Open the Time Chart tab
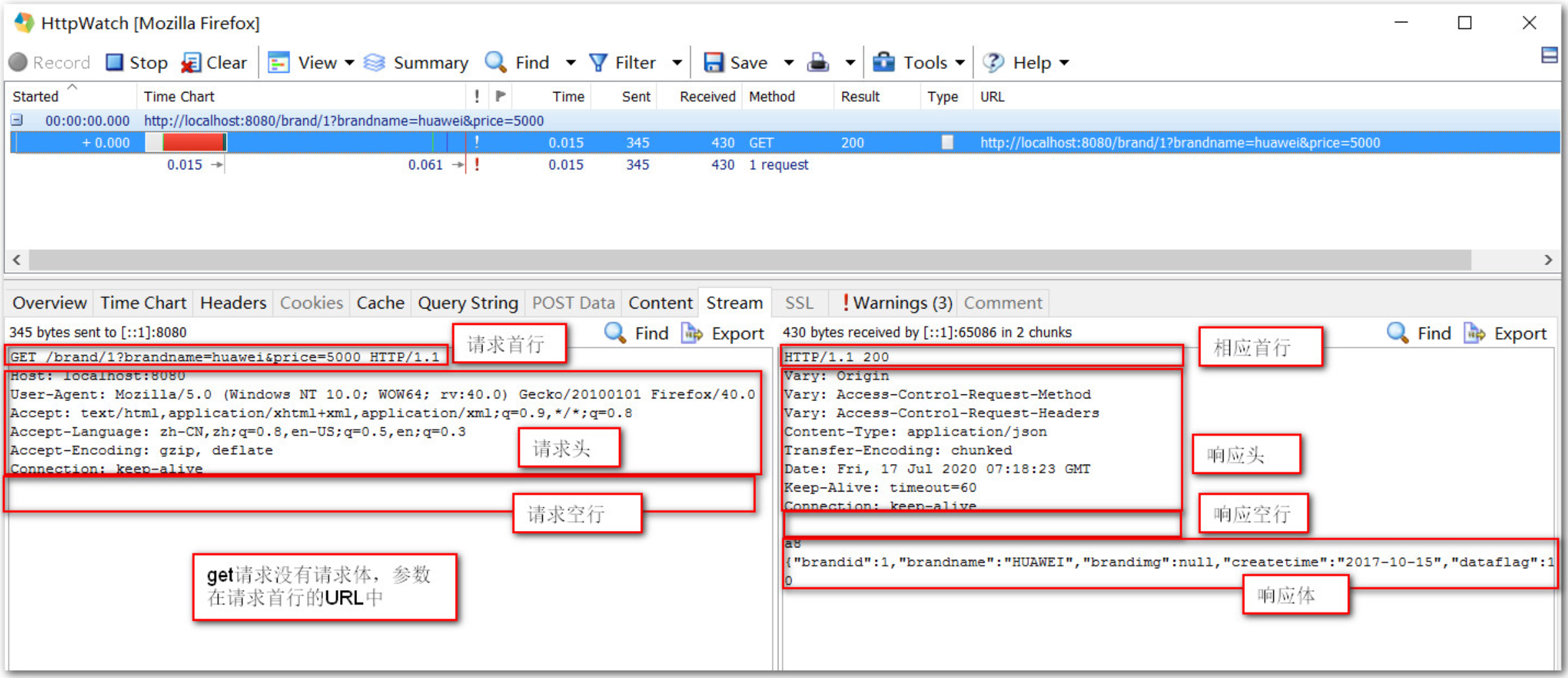 pyautogui.click(x=143, y=303)
